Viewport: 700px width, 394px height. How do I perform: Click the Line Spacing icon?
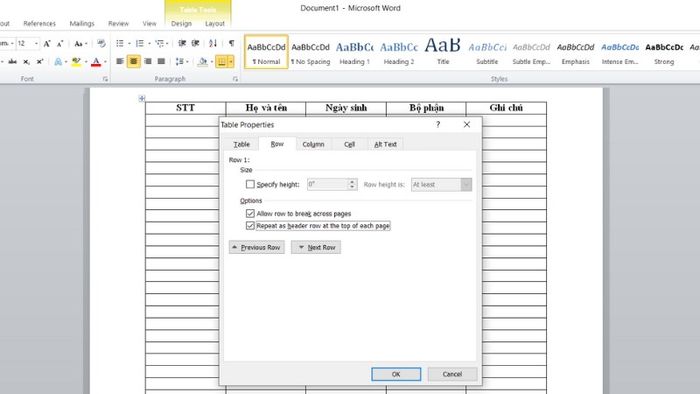pos(179,61)
